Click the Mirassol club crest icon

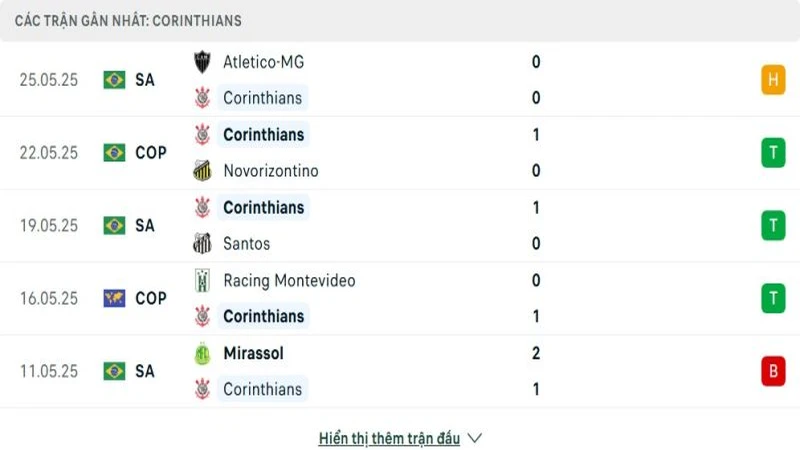coord(202,354)
